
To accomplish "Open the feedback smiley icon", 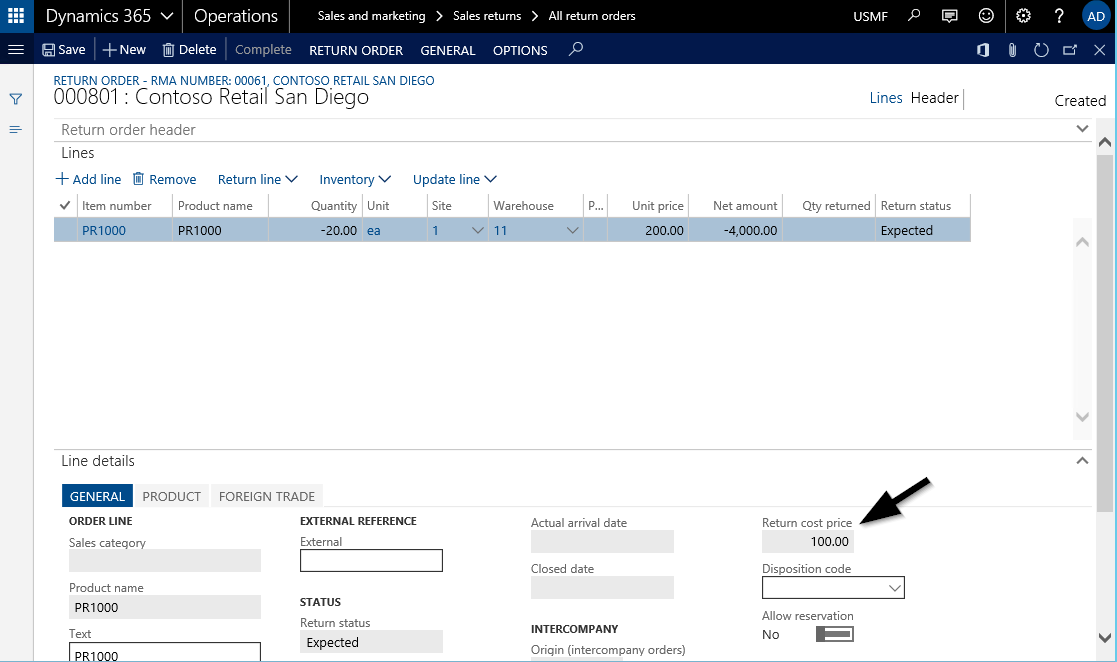I will pyautogui.click(x=986, y=16).
